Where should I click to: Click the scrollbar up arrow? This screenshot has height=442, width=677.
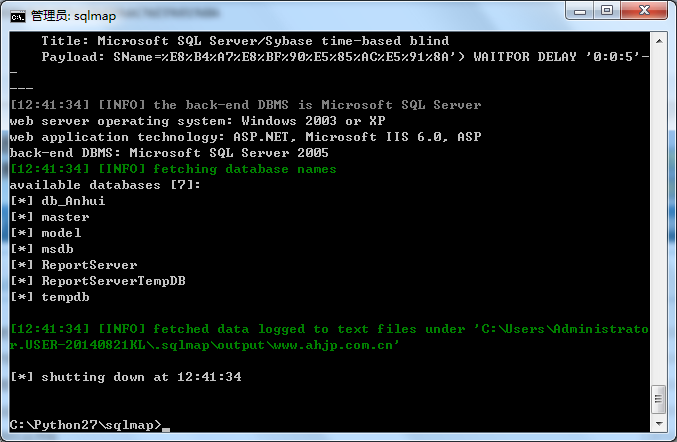click(x=659, y=41)
